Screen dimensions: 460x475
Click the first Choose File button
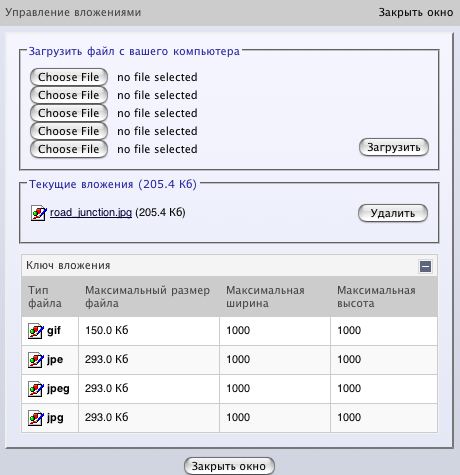69,77
